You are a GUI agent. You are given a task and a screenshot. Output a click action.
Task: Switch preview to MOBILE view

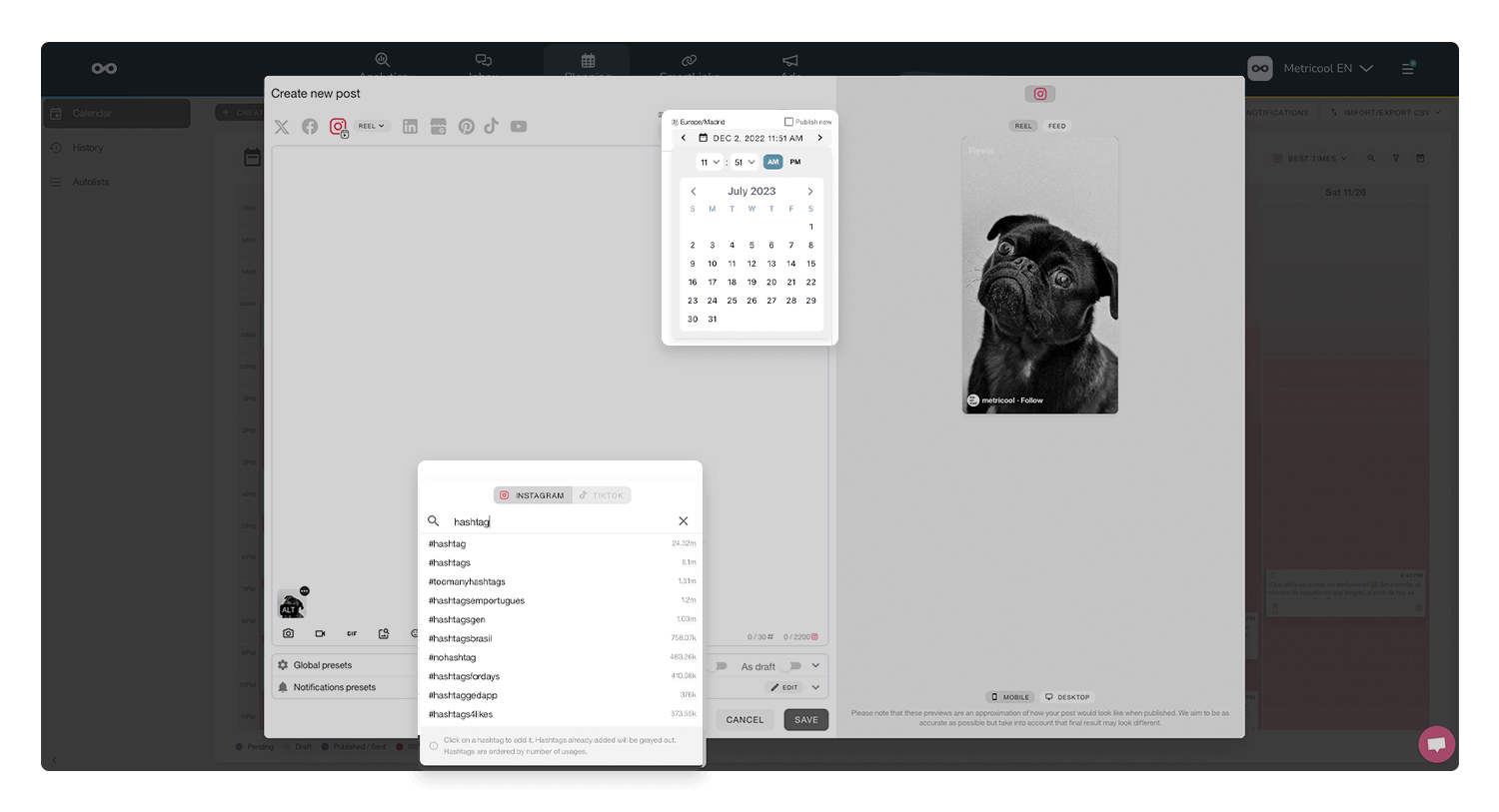tap(1010, 697)
